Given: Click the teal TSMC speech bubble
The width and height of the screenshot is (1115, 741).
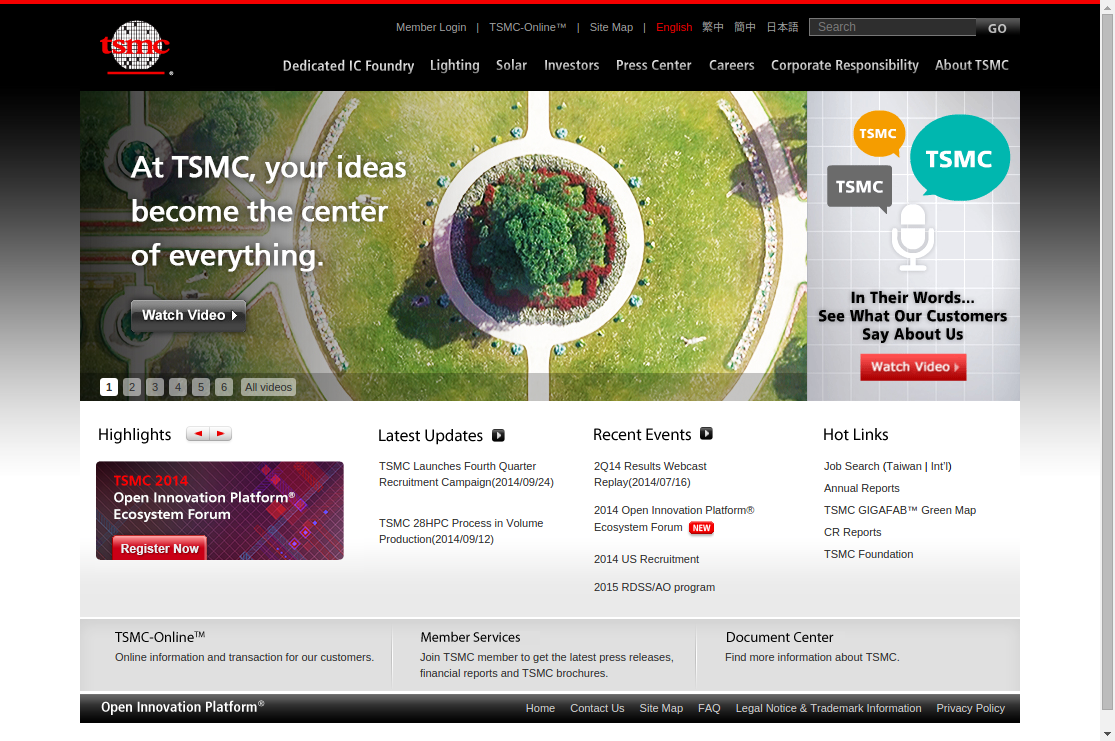Looking at the screenshot, I should coord(958,158).
